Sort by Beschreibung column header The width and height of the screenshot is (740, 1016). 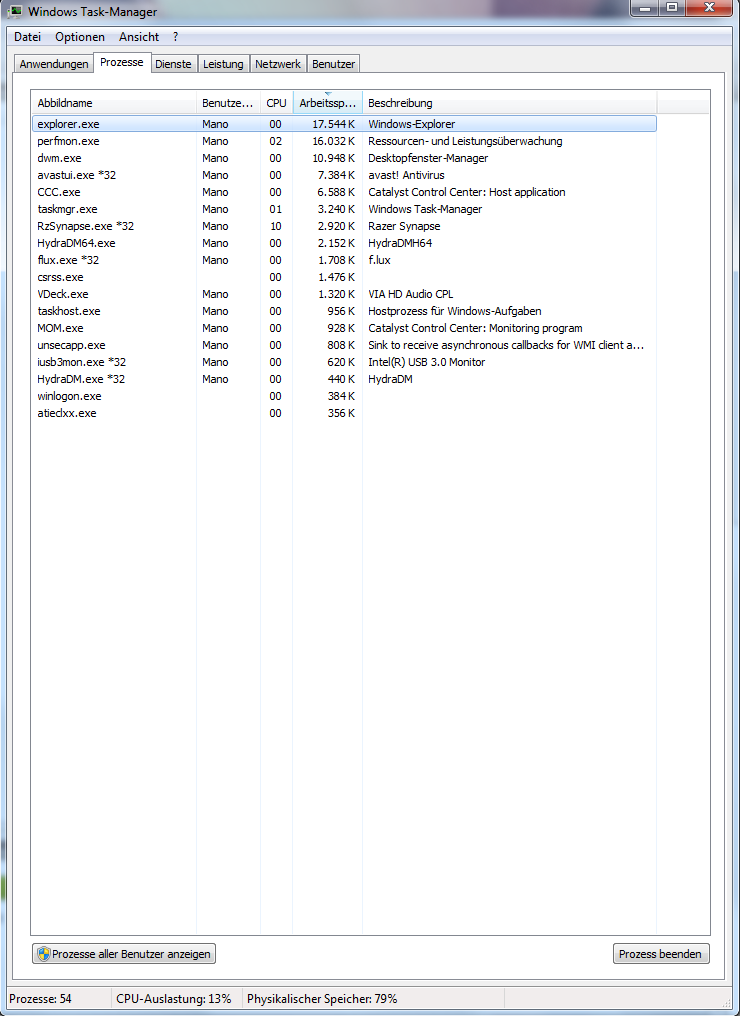click(510, 103)
